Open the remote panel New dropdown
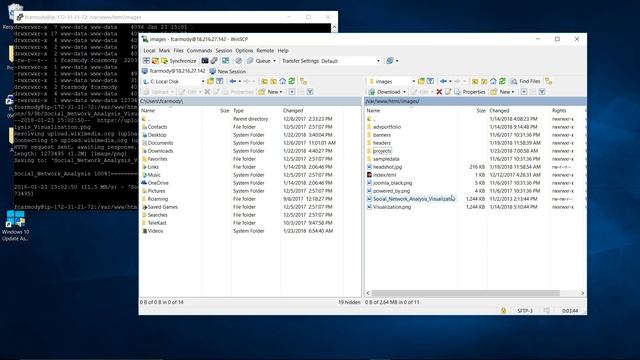640x360 pixels. (502, 92)
